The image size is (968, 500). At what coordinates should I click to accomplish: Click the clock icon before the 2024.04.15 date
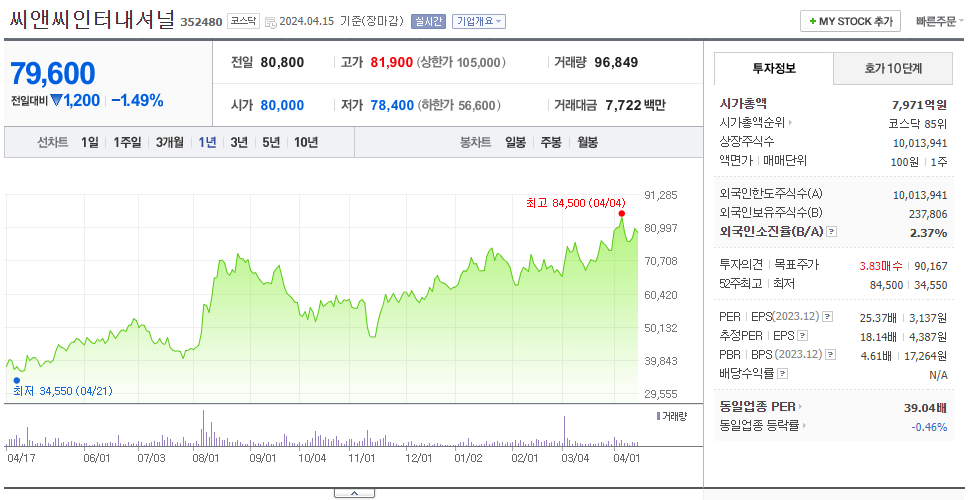pos(270,22)
